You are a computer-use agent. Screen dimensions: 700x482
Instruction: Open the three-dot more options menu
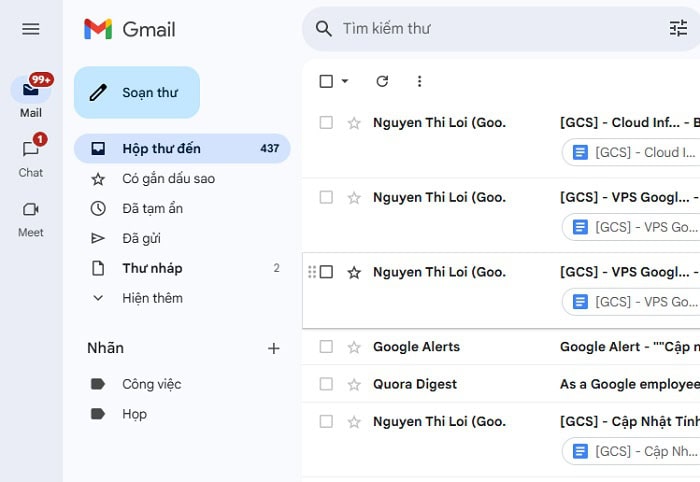tap(419, 81)
